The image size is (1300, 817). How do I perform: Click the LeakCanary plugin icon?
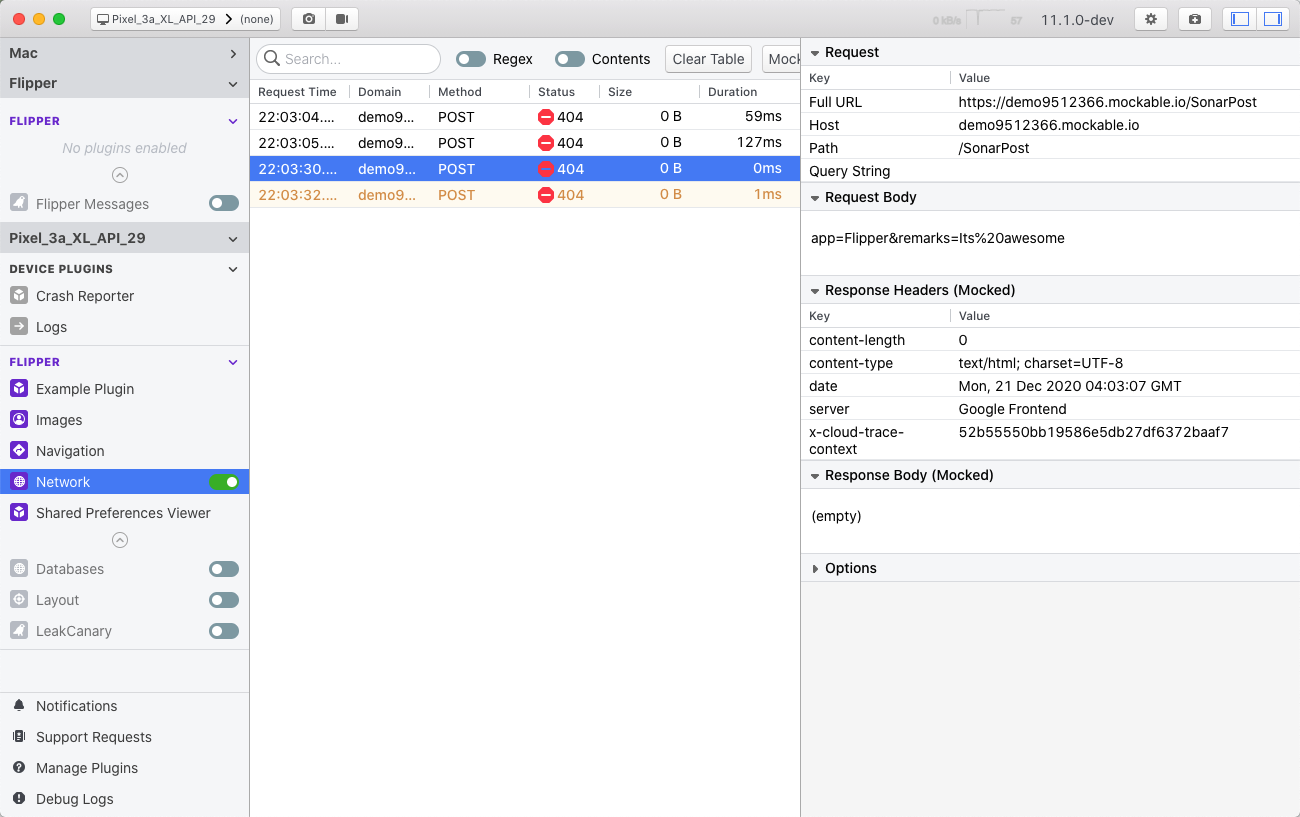tap(18, 631)
